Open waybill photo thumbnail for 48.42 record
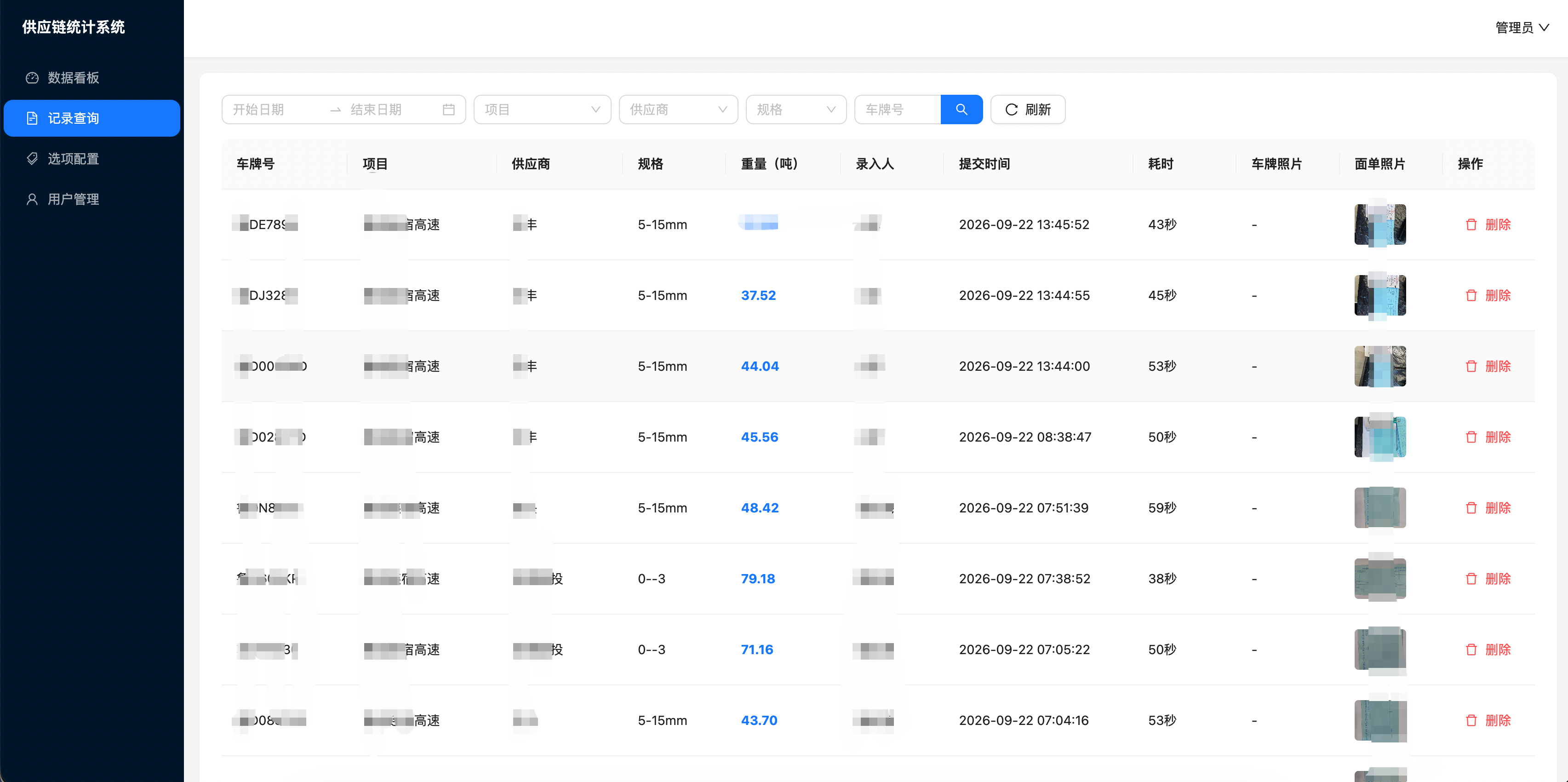 click(1380, 508)
